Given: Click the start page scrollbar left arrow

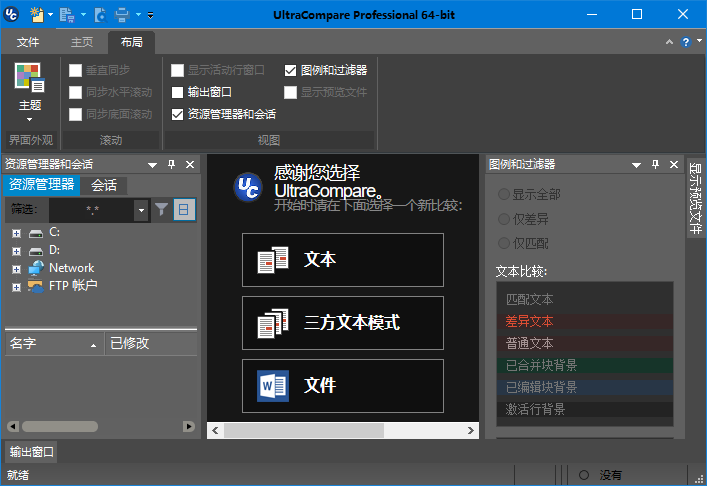Looking at the screenshot, I should tap(215, 431).
